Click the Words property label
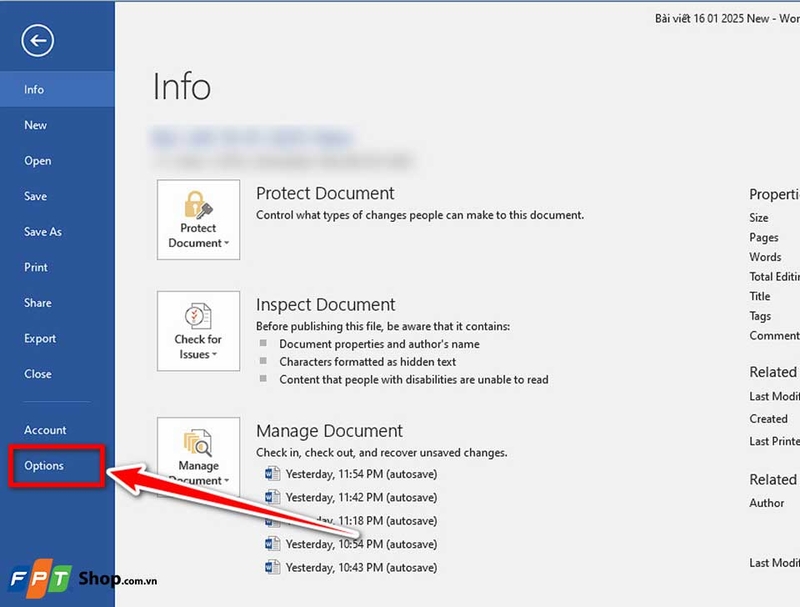 [765, 257]
